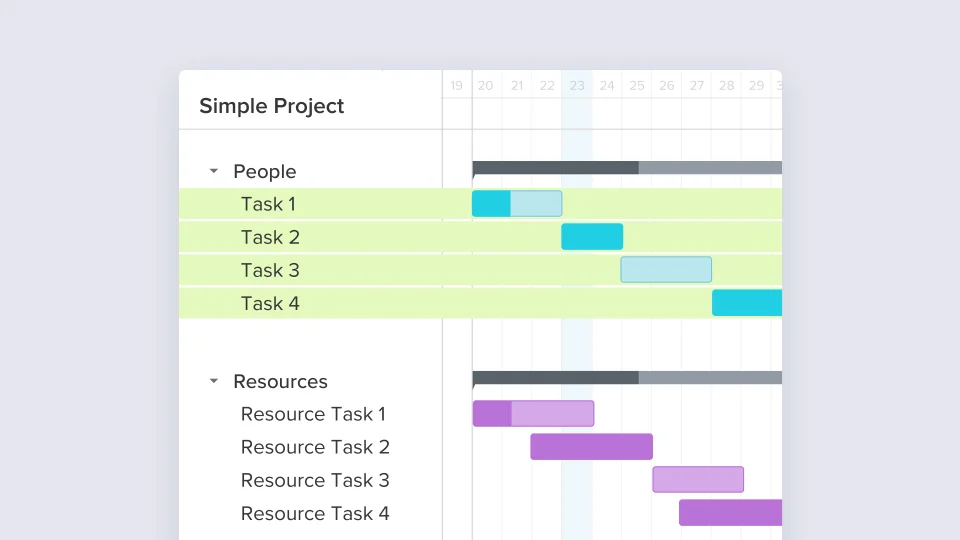
Task: Click the Resource Task 2 purple bar
Action: click(x=591, y=447)
